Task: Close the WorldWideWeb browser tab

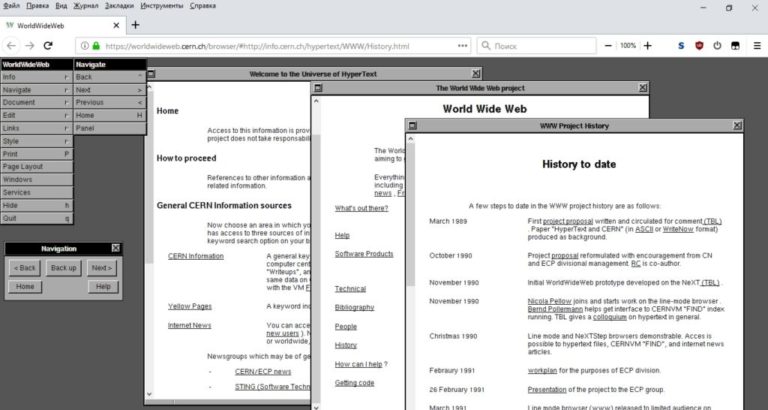Action: pyautogui.click(x=116, y=25)
